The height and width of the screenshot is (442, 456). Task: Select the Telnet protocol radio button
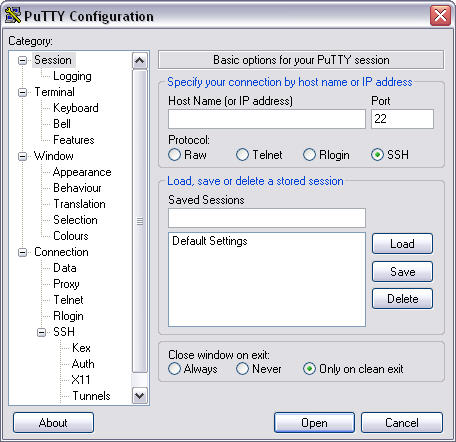click(242, 155)
